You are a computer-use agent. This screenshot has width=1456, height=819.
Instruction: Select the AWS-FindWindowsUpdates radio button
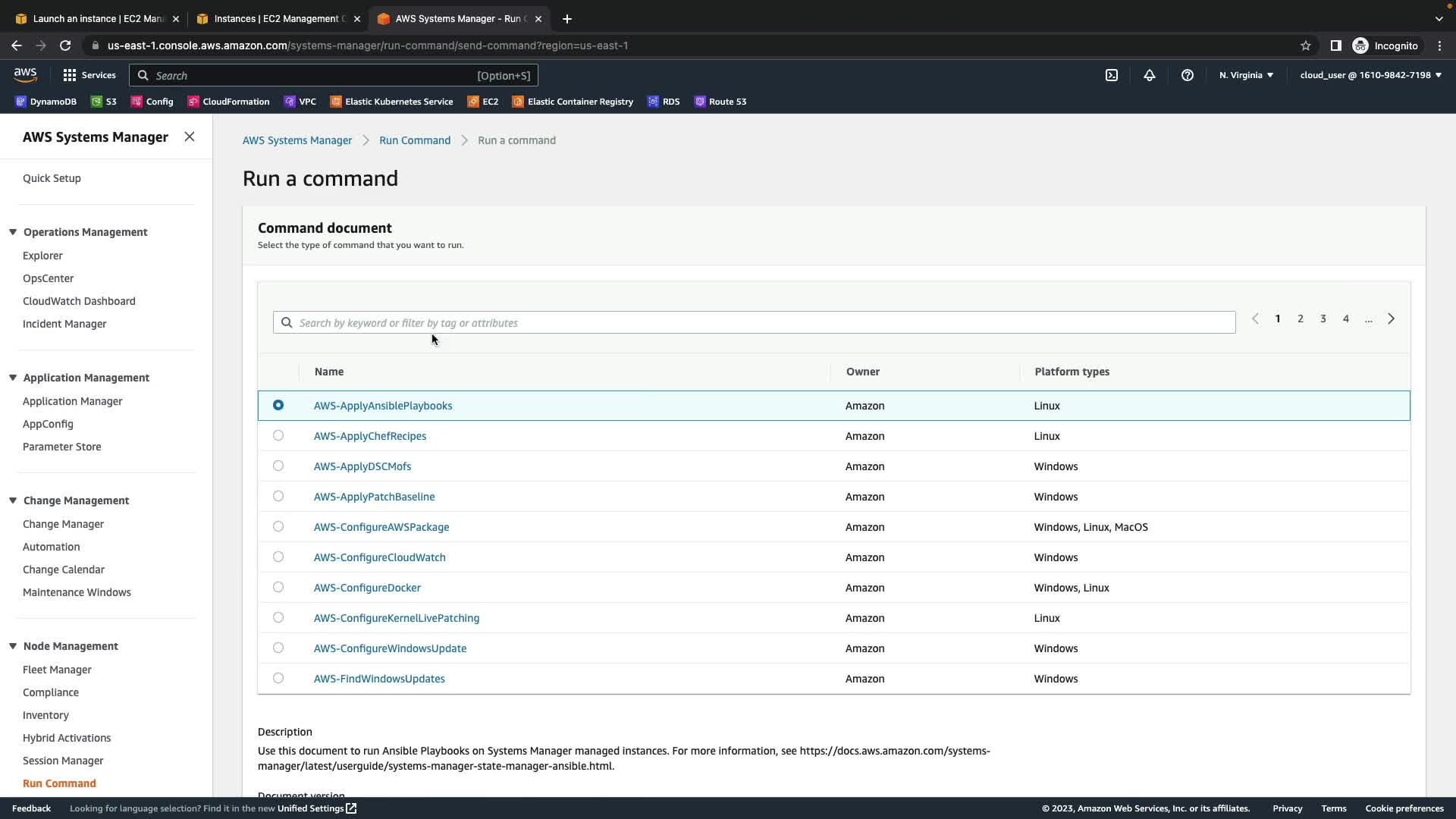click(278, 678)
